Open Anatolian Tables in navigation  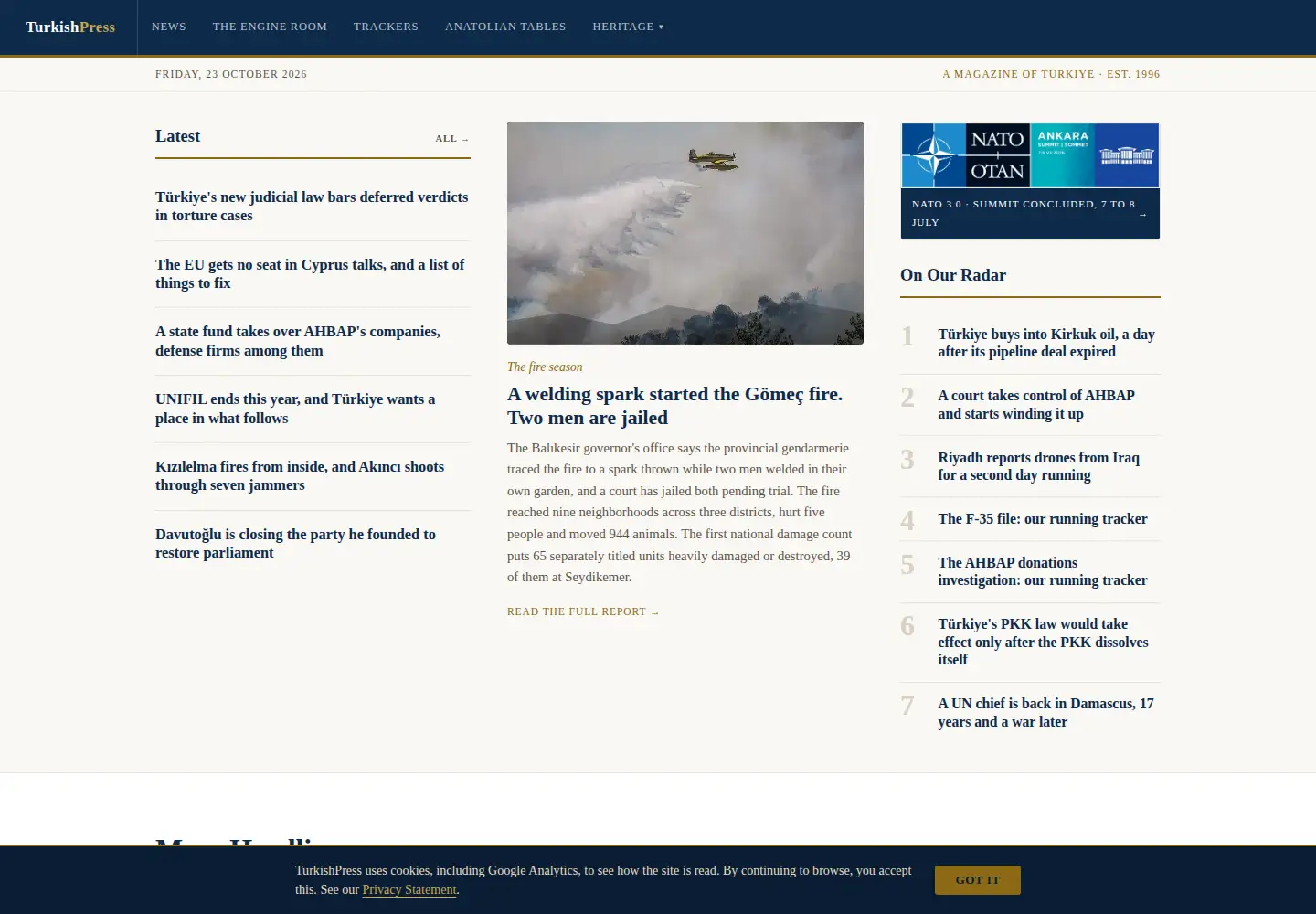(505, 27)
